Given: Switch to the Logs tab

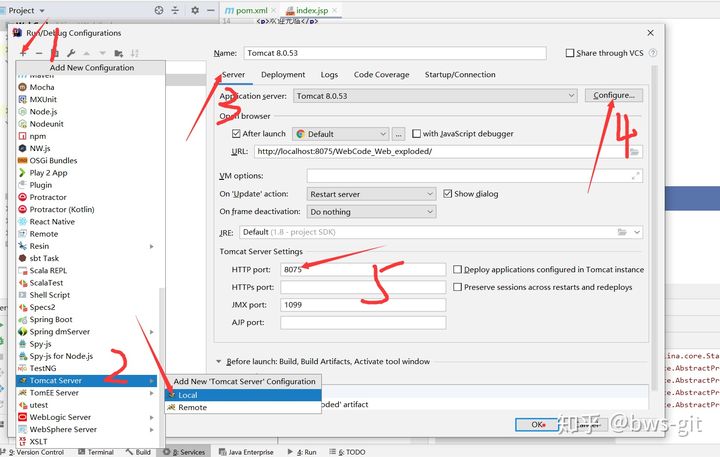Looking at the screenshot, I should point(329,74).
